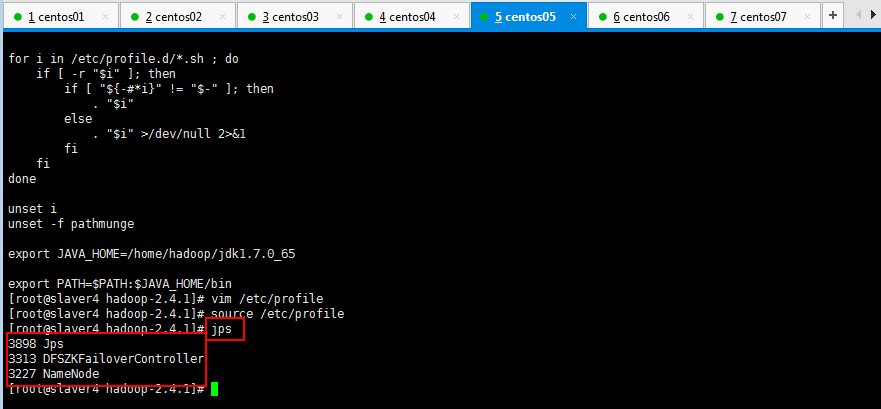Open a new session tab with plus button

834,15
